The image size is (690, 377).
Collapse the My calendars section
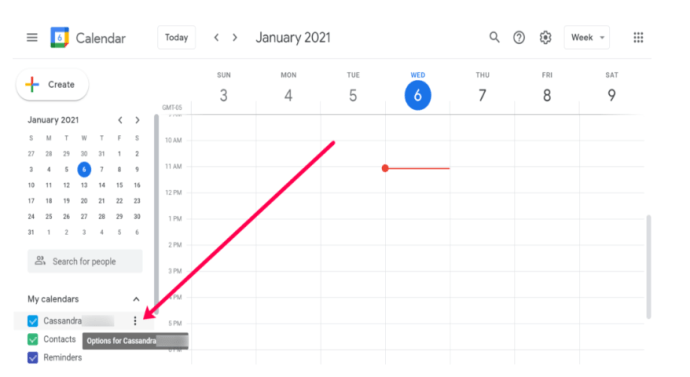[x=136, y=299]
